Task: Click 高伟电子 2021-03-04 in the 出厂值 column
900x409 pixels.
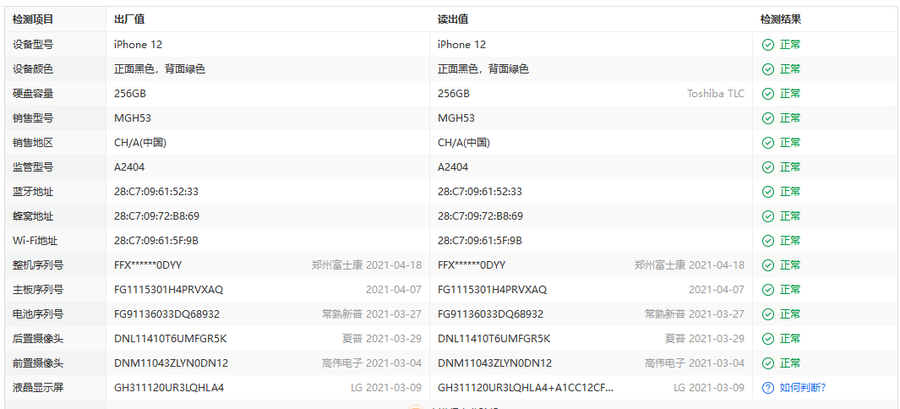Action: pyautogui.click(x=372, y=363)
